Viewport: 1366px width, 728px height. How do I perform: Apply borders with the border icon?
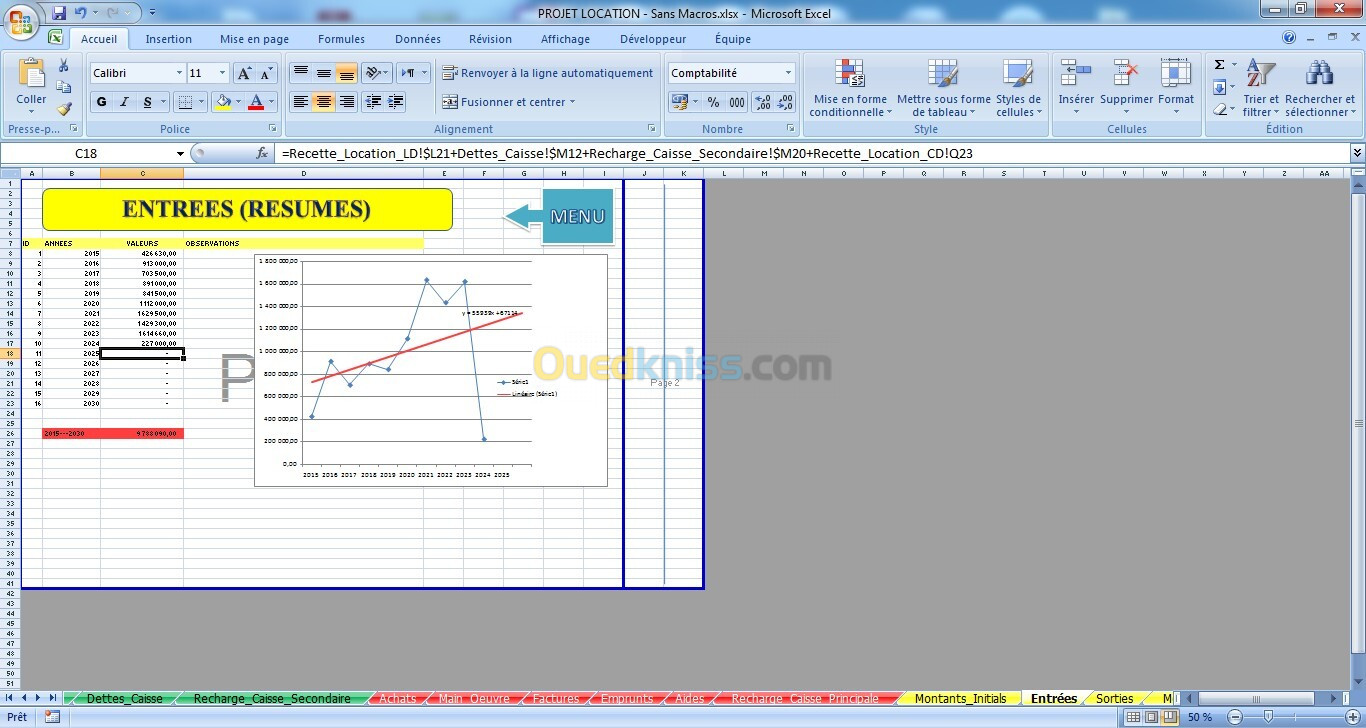point(184,102)
